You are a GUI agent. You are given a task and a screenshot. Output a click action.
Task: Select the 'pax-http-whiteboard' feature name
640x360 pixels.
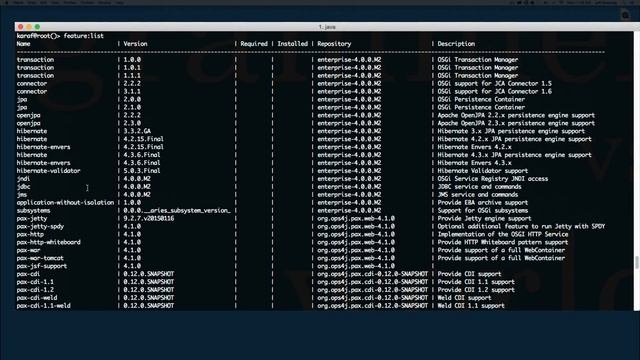tap(49, 242)
